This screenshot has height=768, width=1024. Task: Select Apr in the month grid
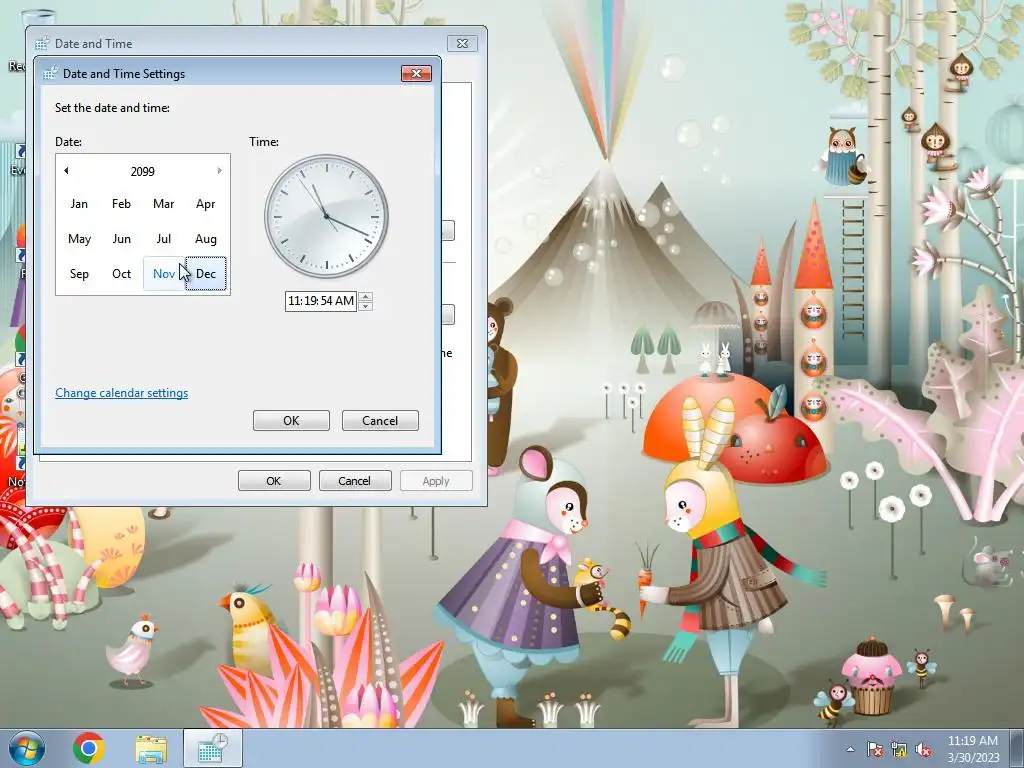206,204
